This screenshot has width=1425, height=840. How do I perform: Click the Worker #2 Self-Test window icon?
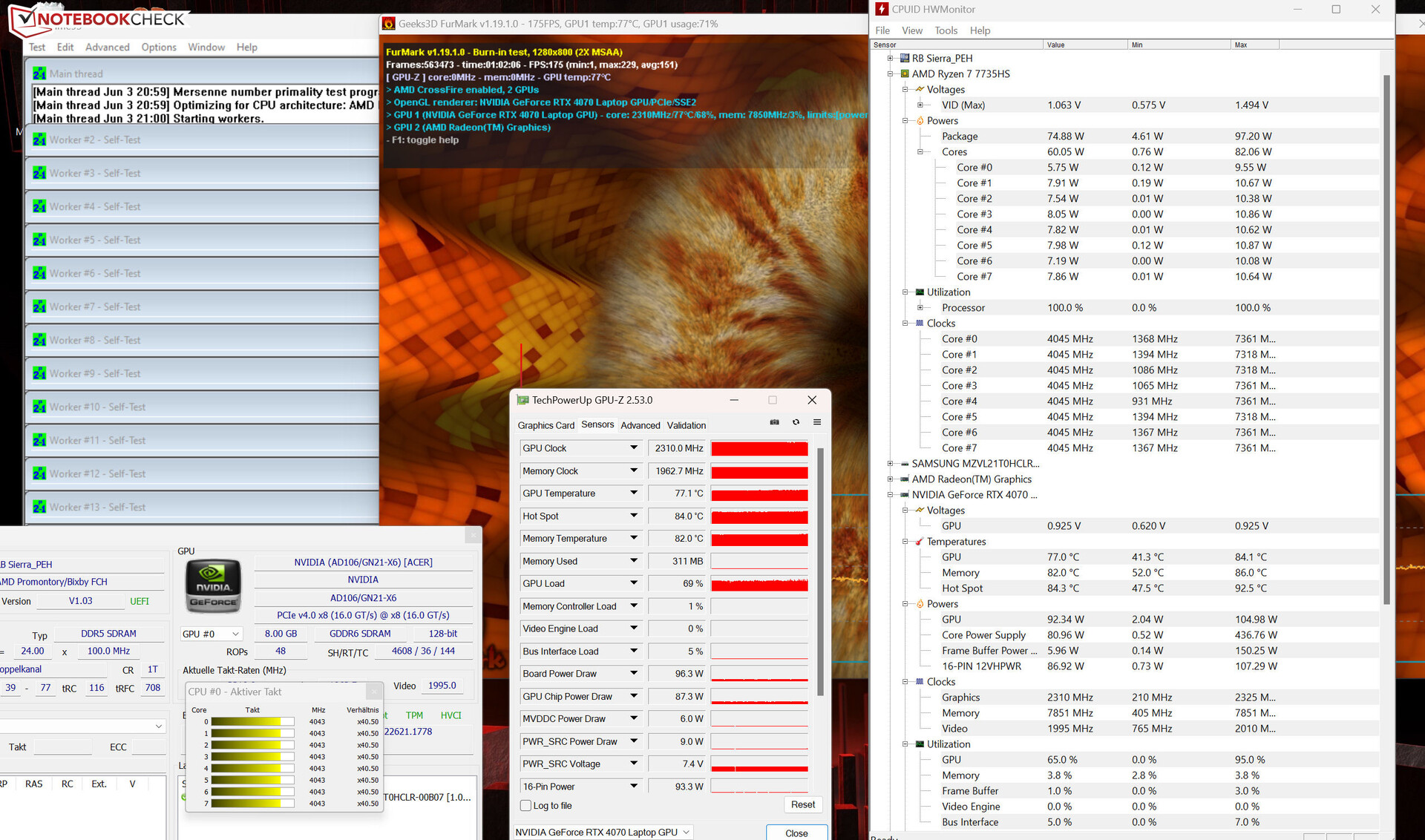click(39, 140)
